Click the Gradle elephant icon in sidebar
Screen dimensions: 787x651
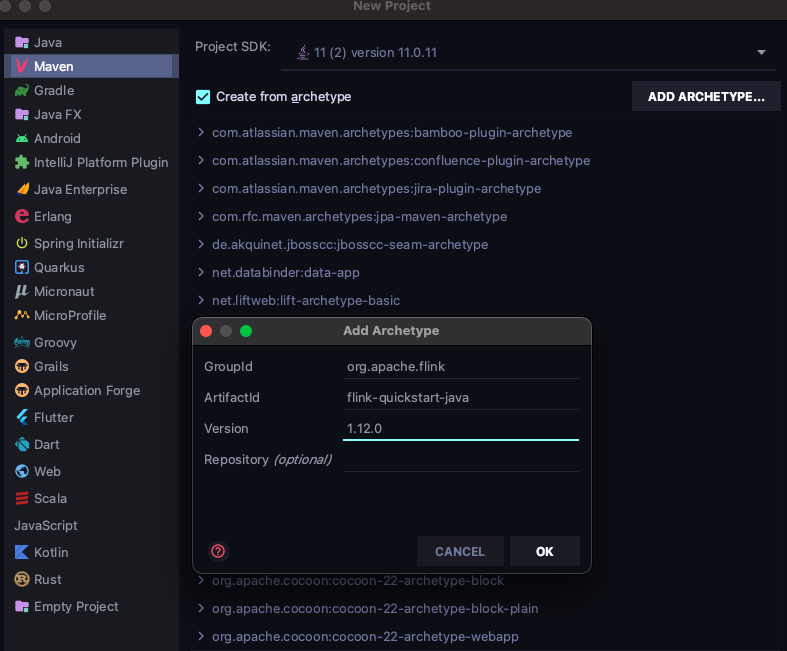[x=22, y=91]
